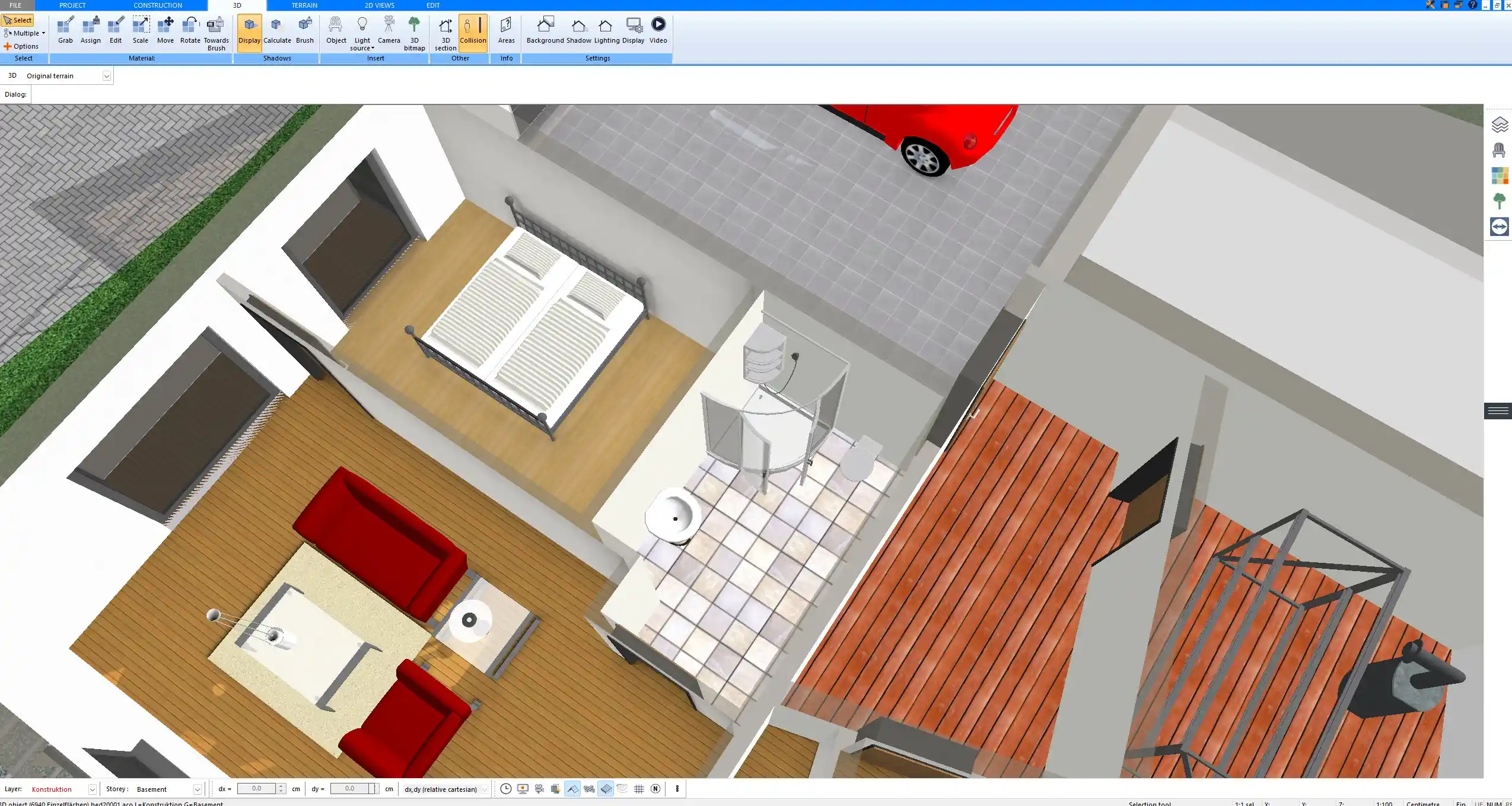Open the layers panel in right sidebar
The height and width of the screenshot is (806, 1512).
pos(1500,125)
